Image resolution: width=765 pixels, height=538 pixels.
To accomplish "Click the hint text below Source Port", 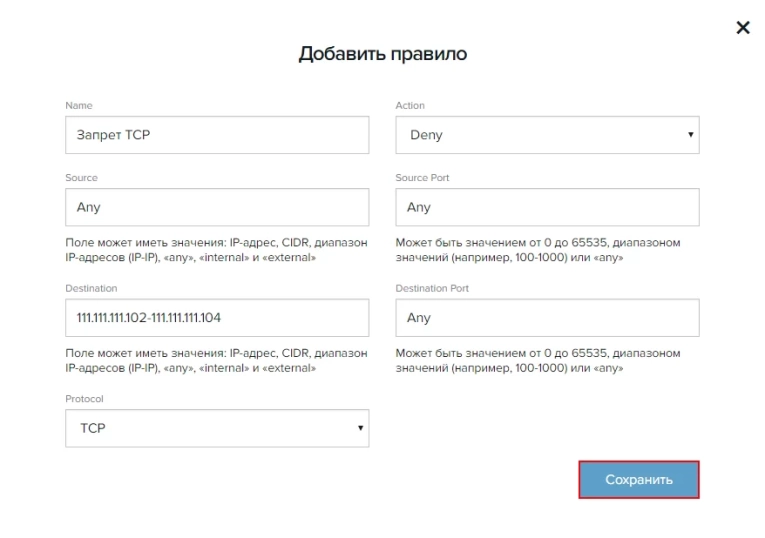I will click(x=537, y=250).
